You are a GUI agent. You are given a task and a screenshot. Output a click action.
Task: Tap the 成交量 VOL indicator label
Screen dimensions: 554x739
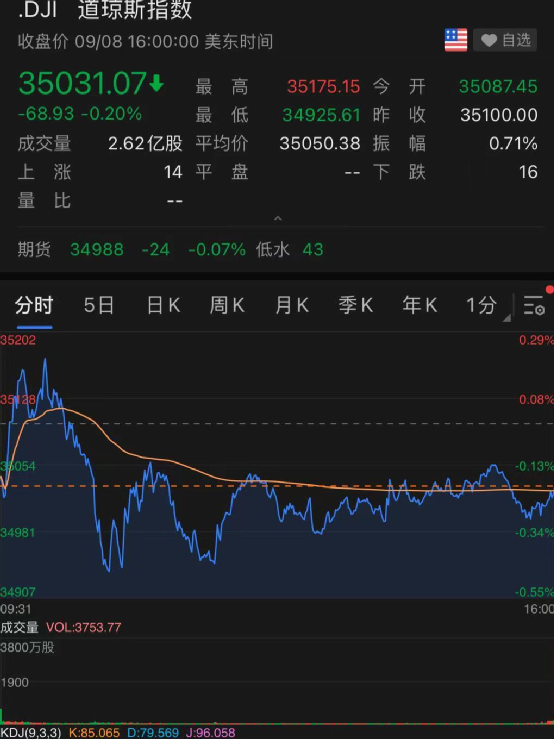(61, 627)
